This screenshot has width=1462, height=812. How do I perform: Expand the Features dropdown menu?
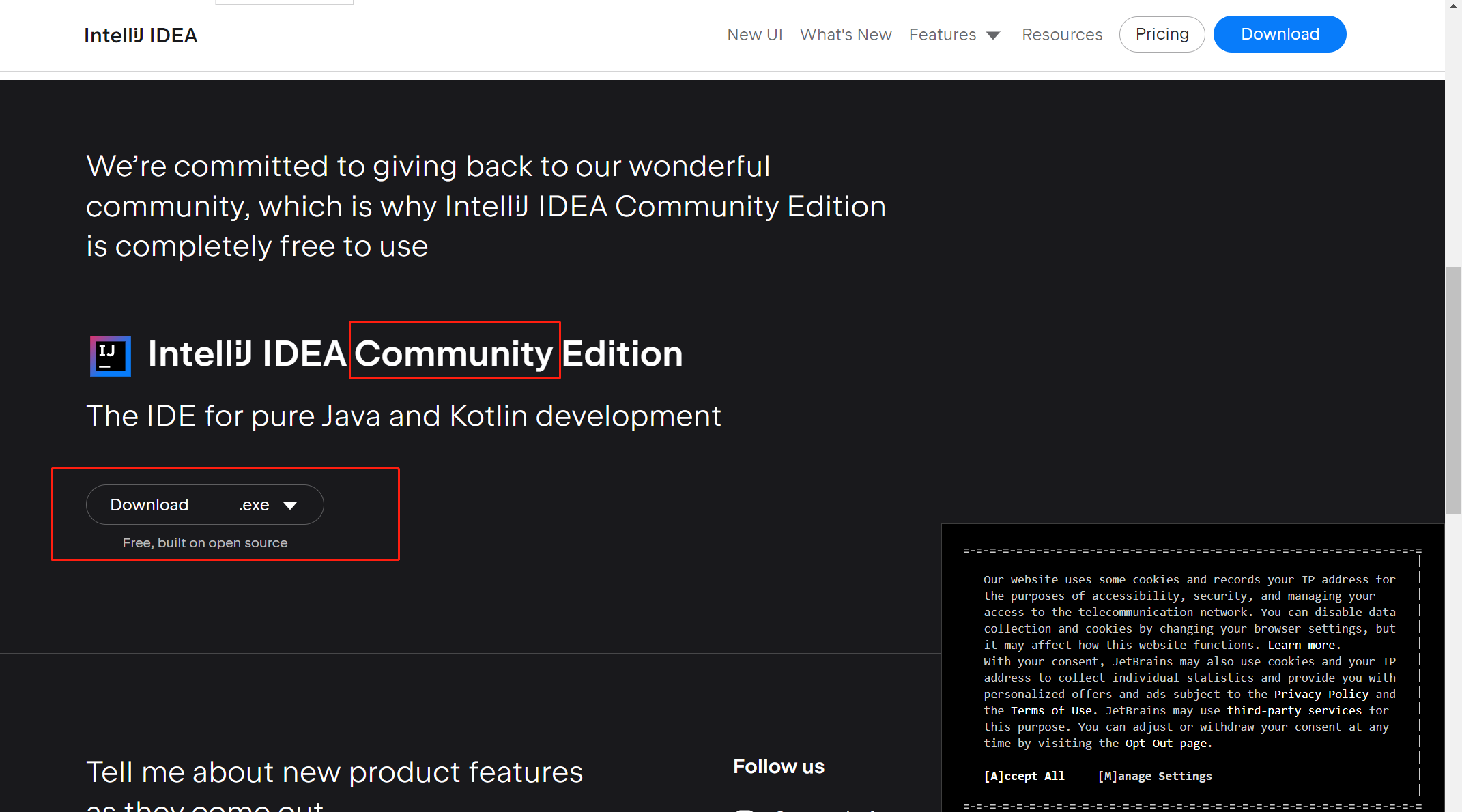click(954, 35)
